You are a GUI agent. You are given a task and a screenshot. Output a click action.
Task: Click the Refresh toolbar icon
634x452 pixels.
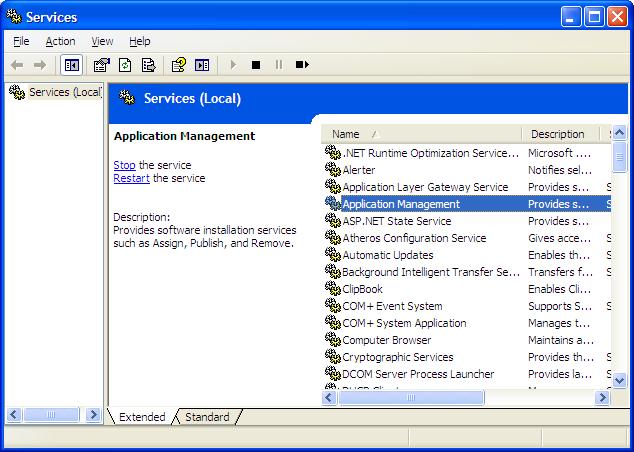[x=125, y=65]
